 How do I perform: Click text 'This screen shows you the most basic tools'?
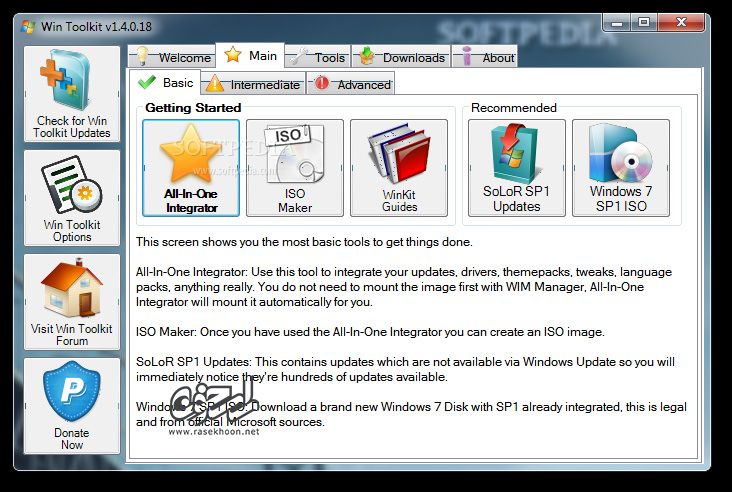(x=304, y=242)
